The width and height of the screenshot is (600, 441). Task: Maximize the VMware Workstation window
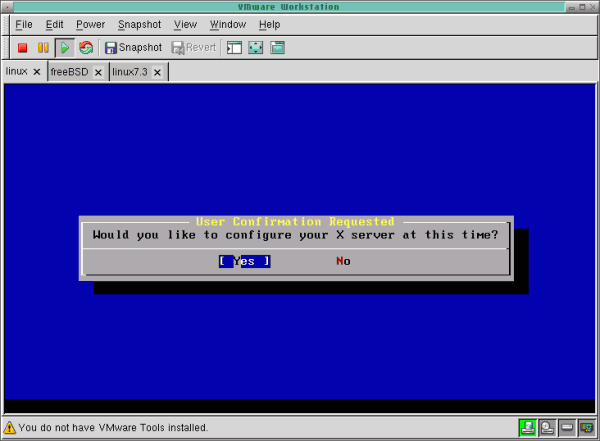click(582, 7)
